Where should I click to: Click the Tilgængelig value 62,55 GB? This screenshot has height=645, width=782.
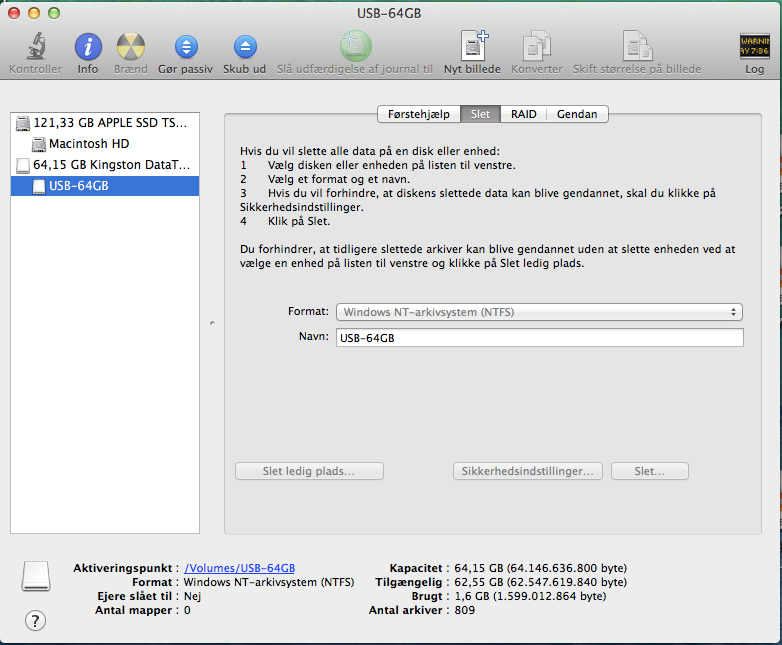coord(541,582)
